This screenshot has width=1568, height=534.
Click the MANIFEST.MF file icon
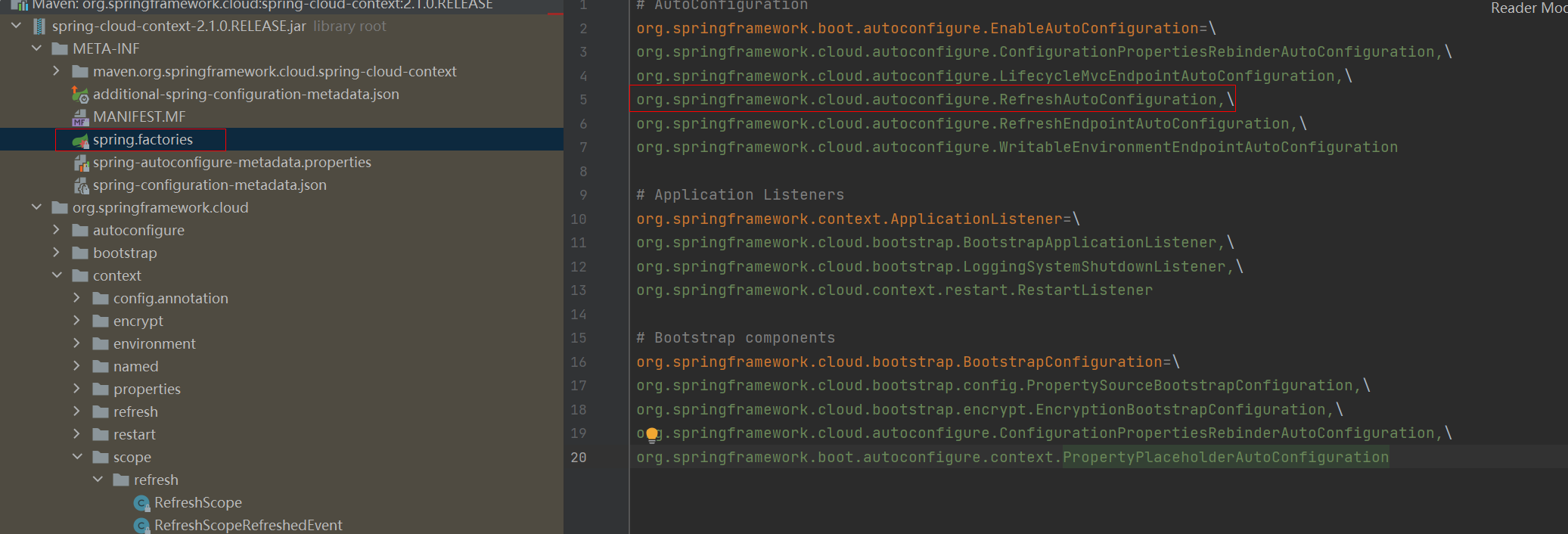(x=80, y=117)
